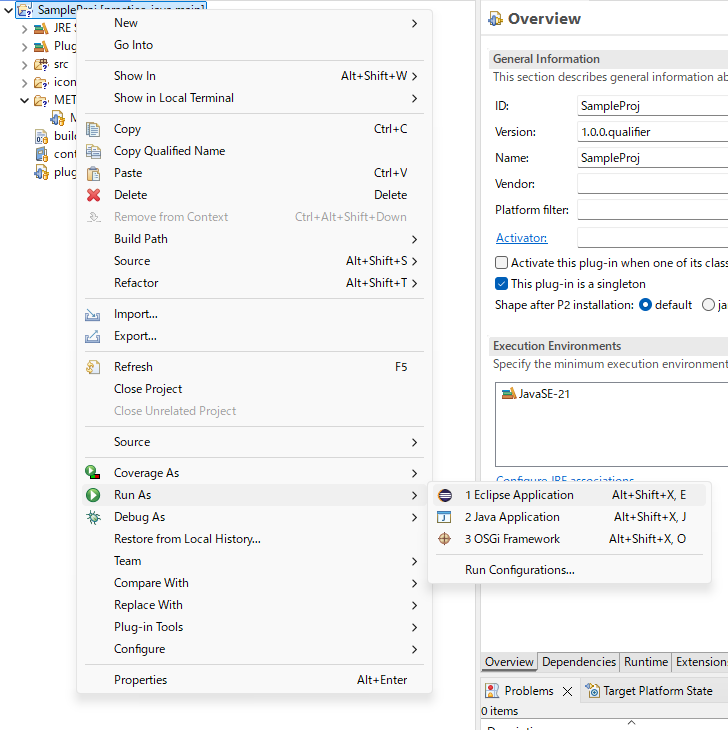Open the Show In submenu
The width and height of the screenshot is (728, 730).
coord(254,76)
